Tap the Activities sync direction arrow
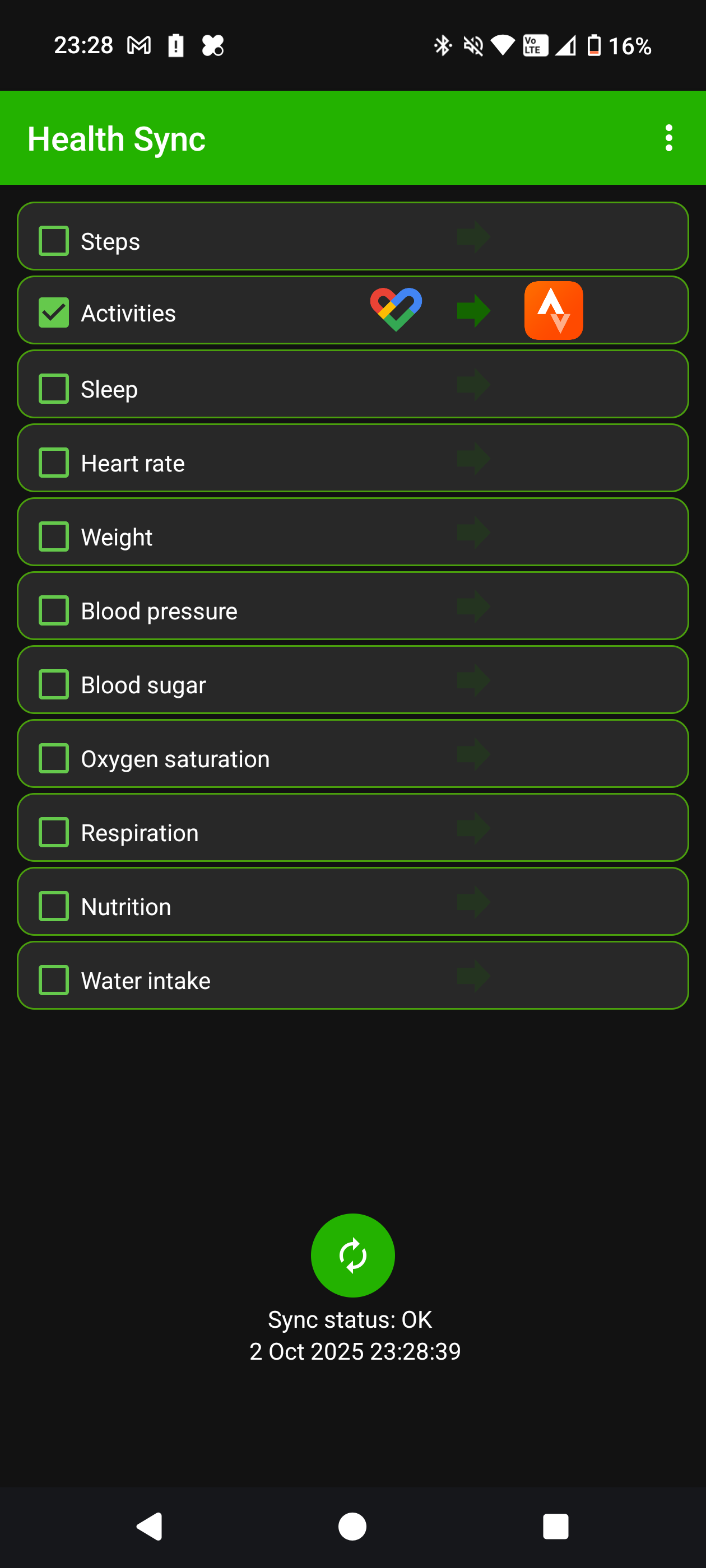 [x=473, y=310]
